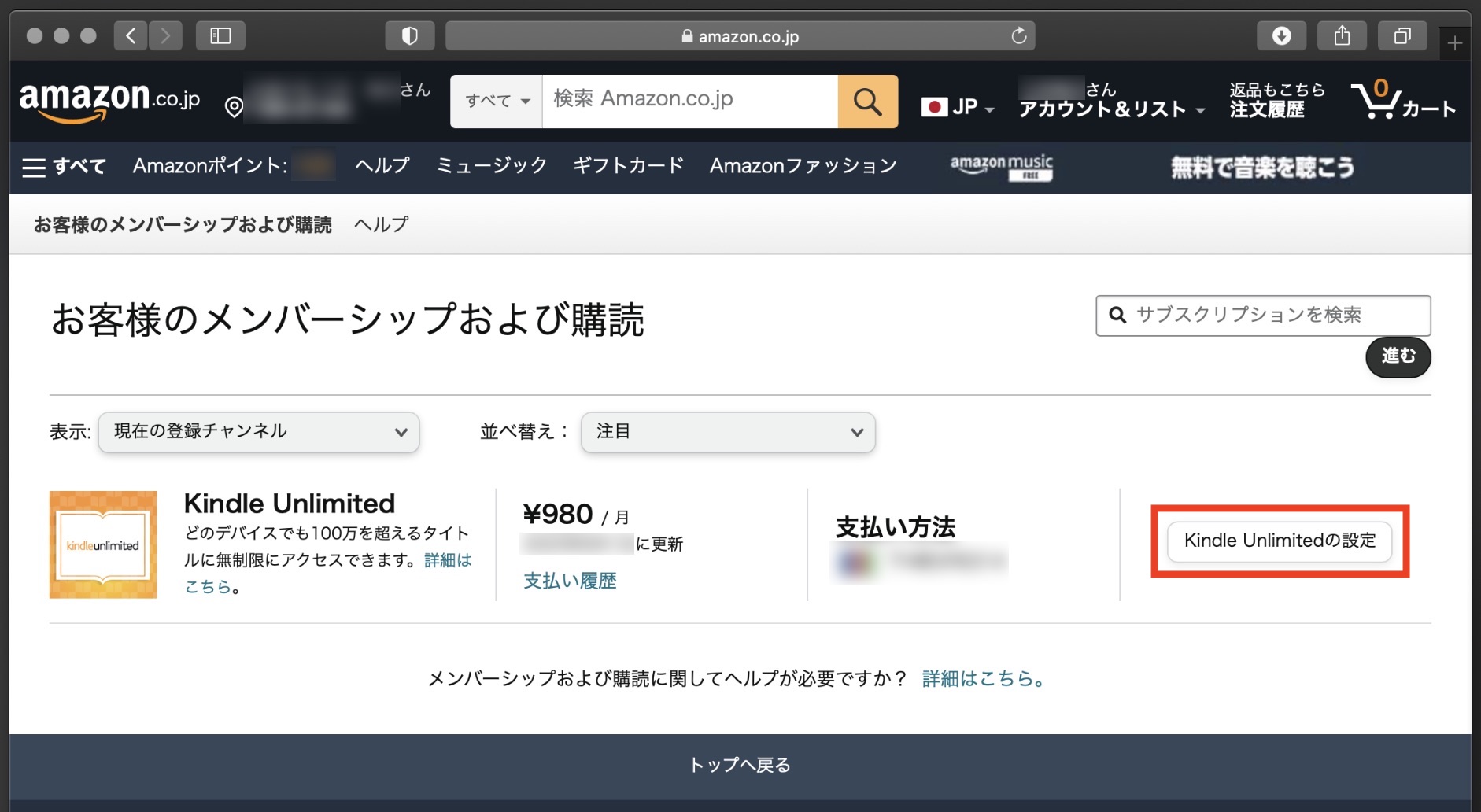
Task: Open 注目 sort order dropdown
Action: coord(728,432)
